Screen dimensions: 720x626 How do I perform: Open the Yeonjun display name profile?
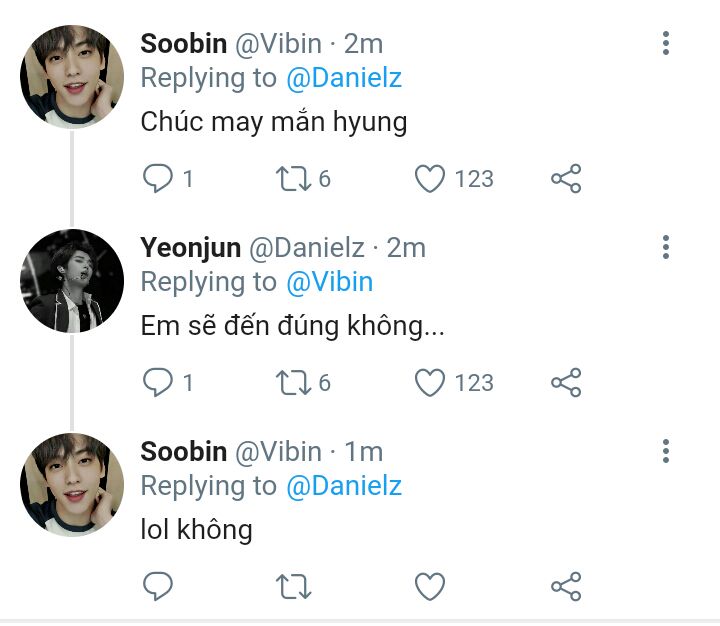(x=190, y=247)
